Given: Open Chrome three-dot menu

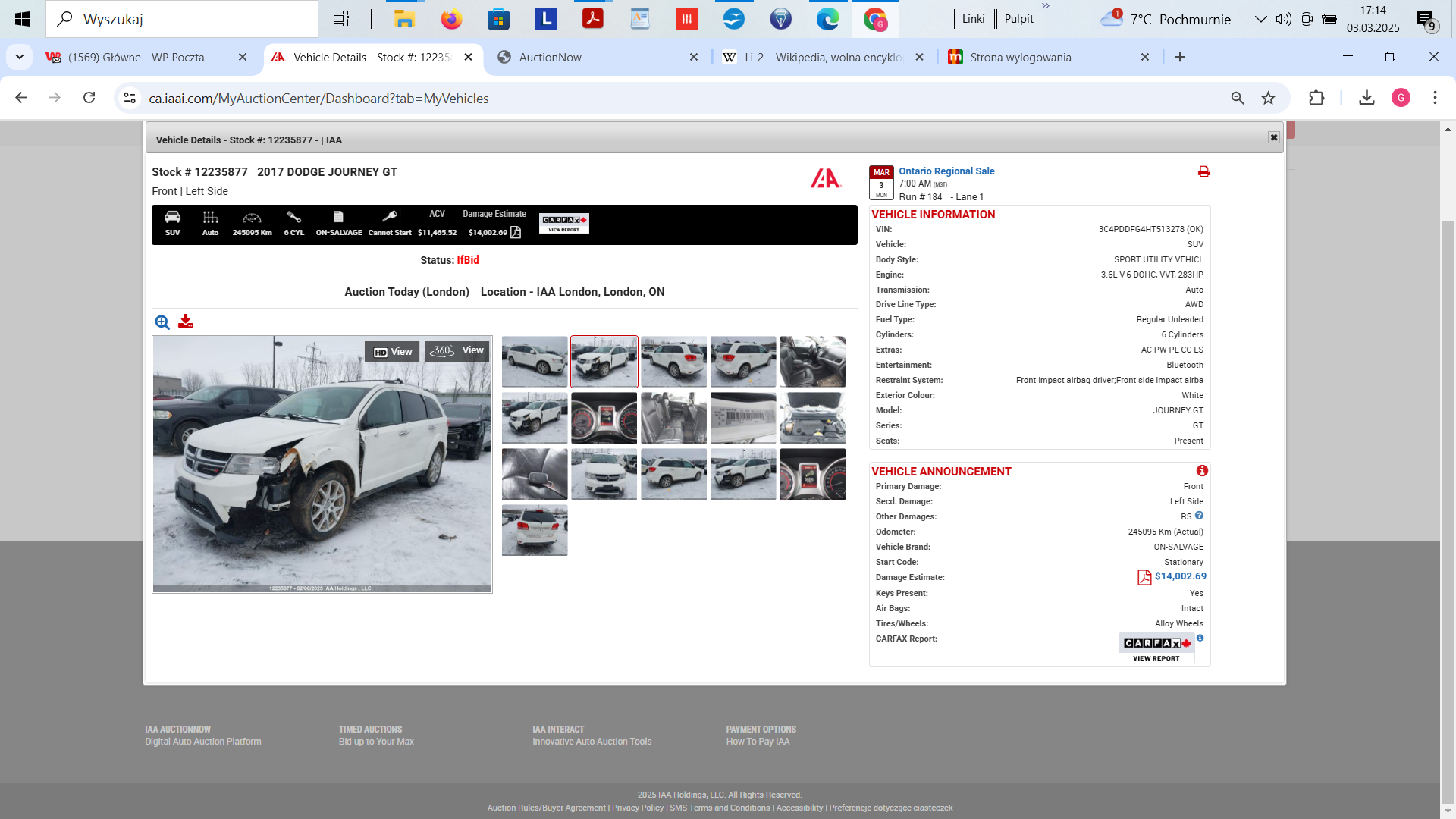Looking at the screenshot, I should 1435,98.
